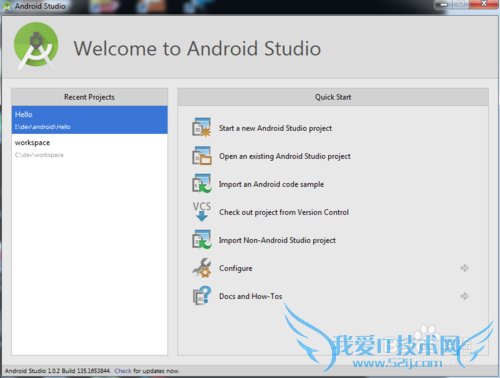Open the Configure submenu label
500x378 pixels.
(236, 268)
